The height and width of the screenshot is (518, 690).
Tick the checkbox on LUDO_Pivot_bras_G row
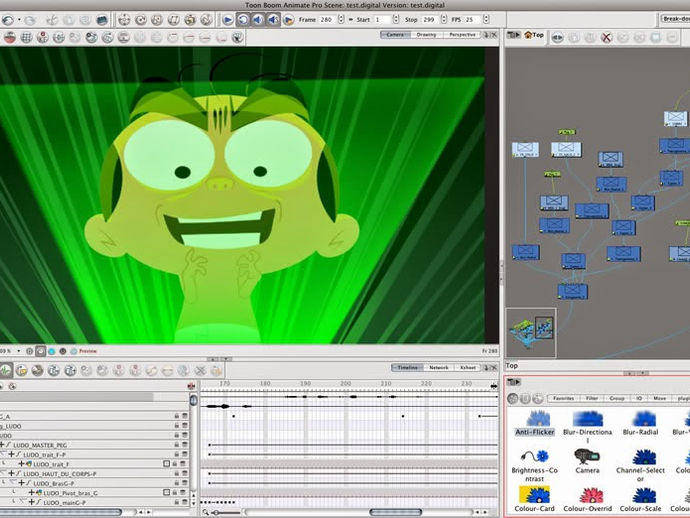click(x=166, y=492)
